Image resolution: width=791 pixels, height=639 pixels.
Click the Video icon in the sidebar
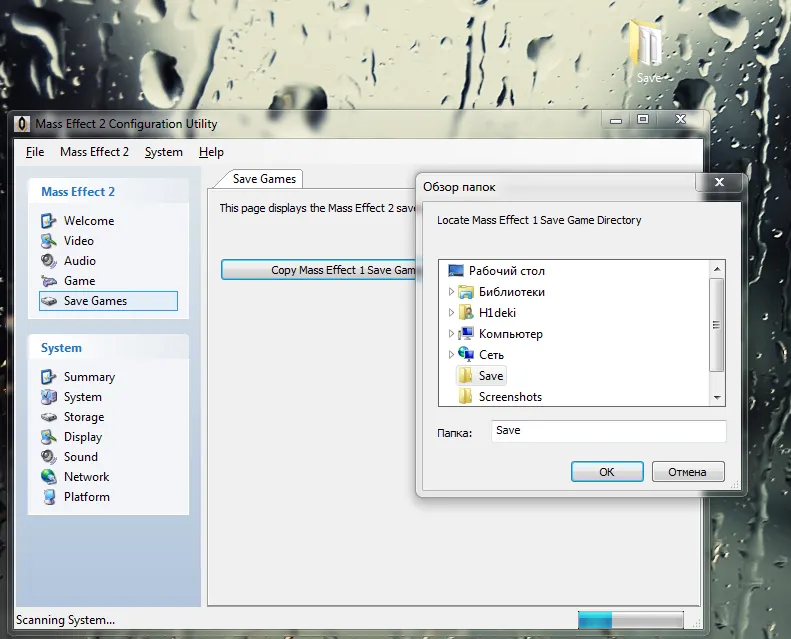(48, 241)
